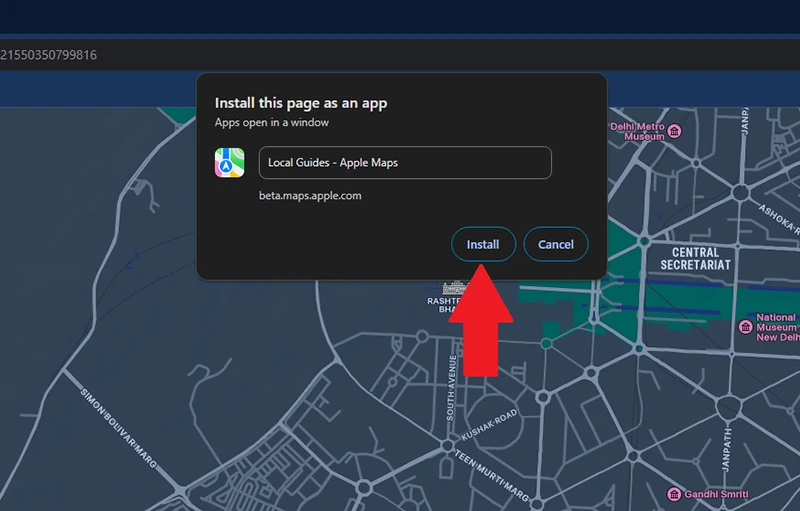The width and height of the screenshot is (800, 511).
Task: Open the Delhi Metro Museum map marker
Action: [674, 131]
